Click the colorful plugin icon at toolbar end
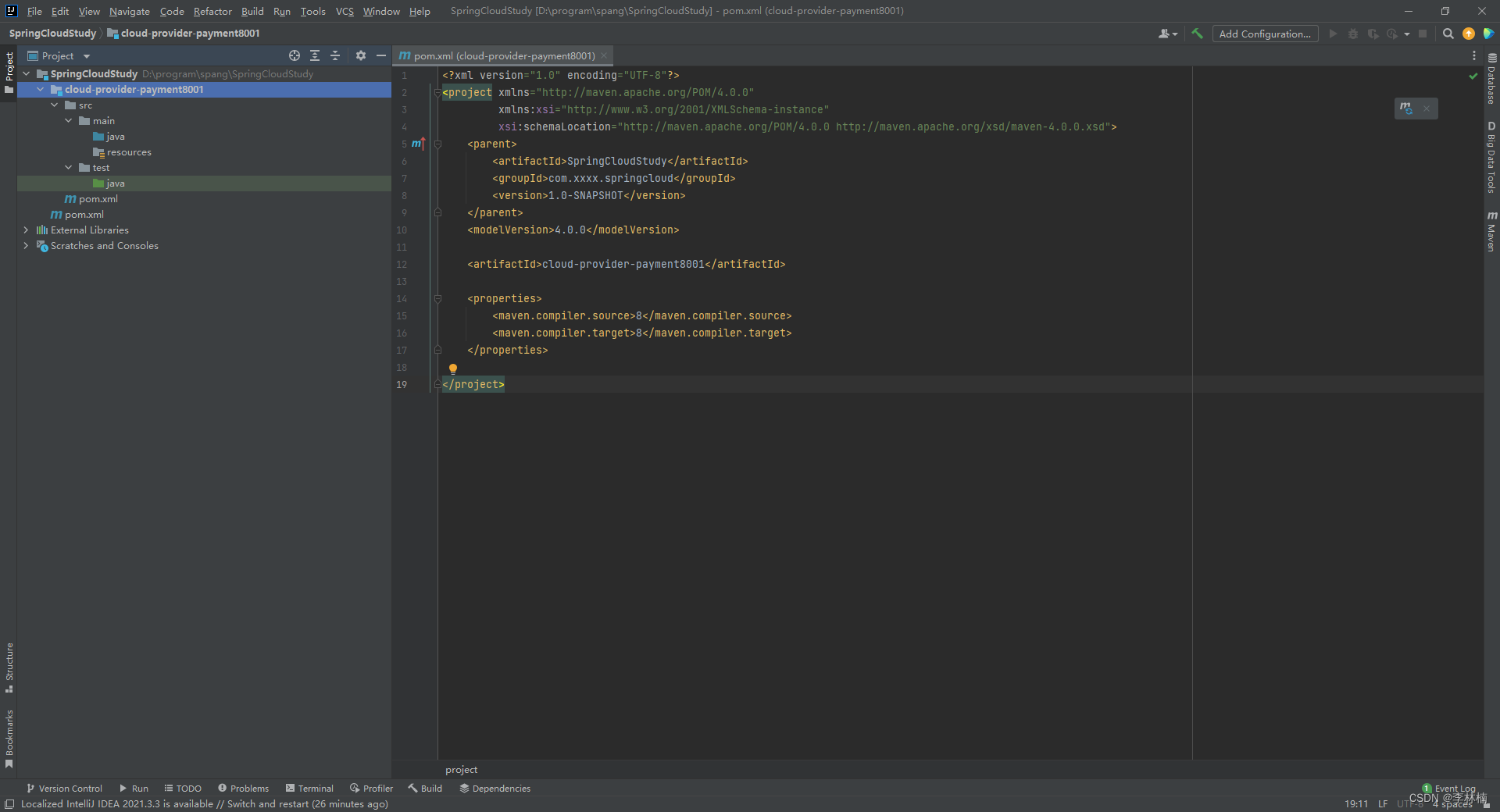 pyautogui.click(x=1488, y=34)
